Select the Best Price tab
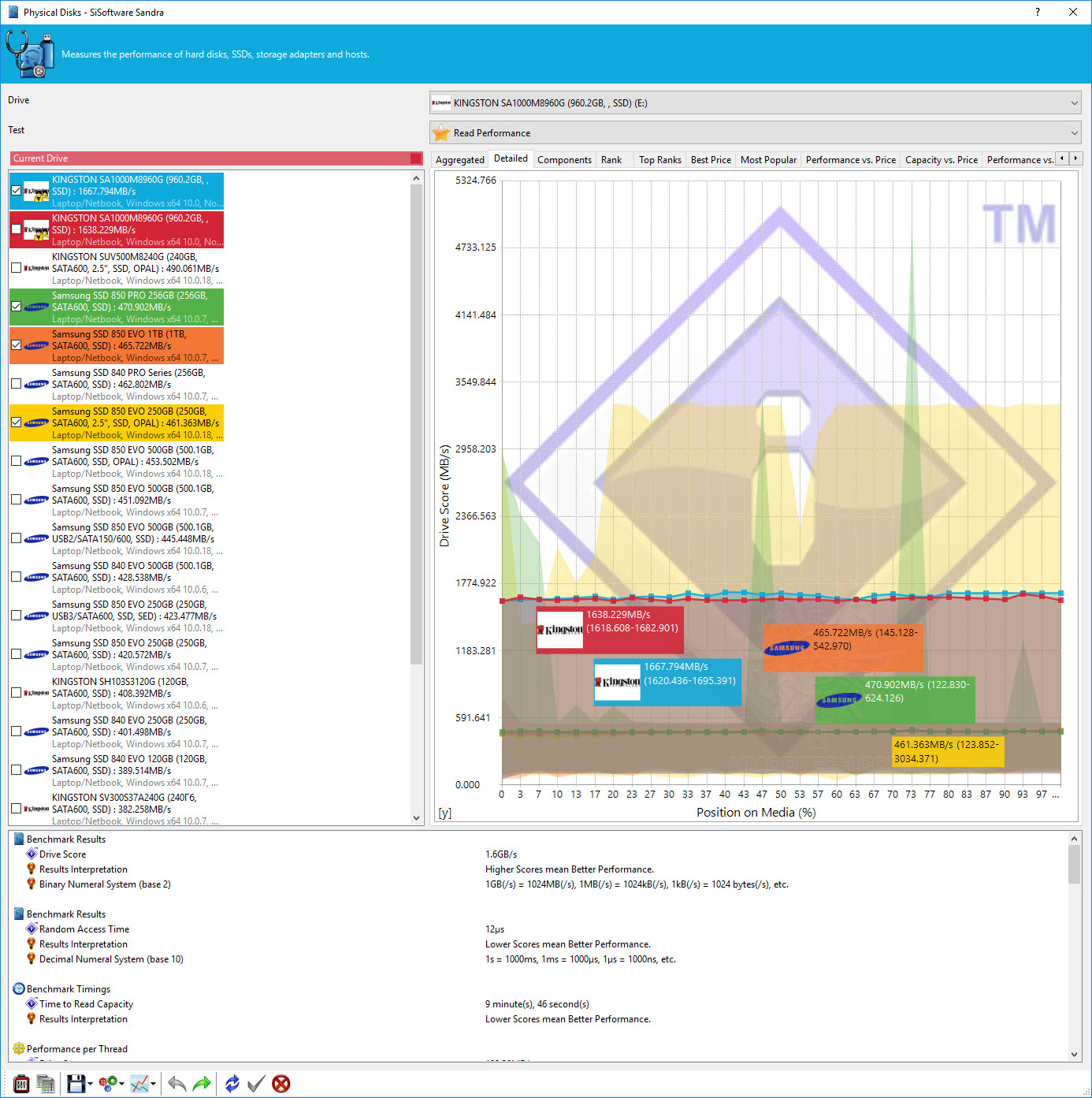 point(711,159)
